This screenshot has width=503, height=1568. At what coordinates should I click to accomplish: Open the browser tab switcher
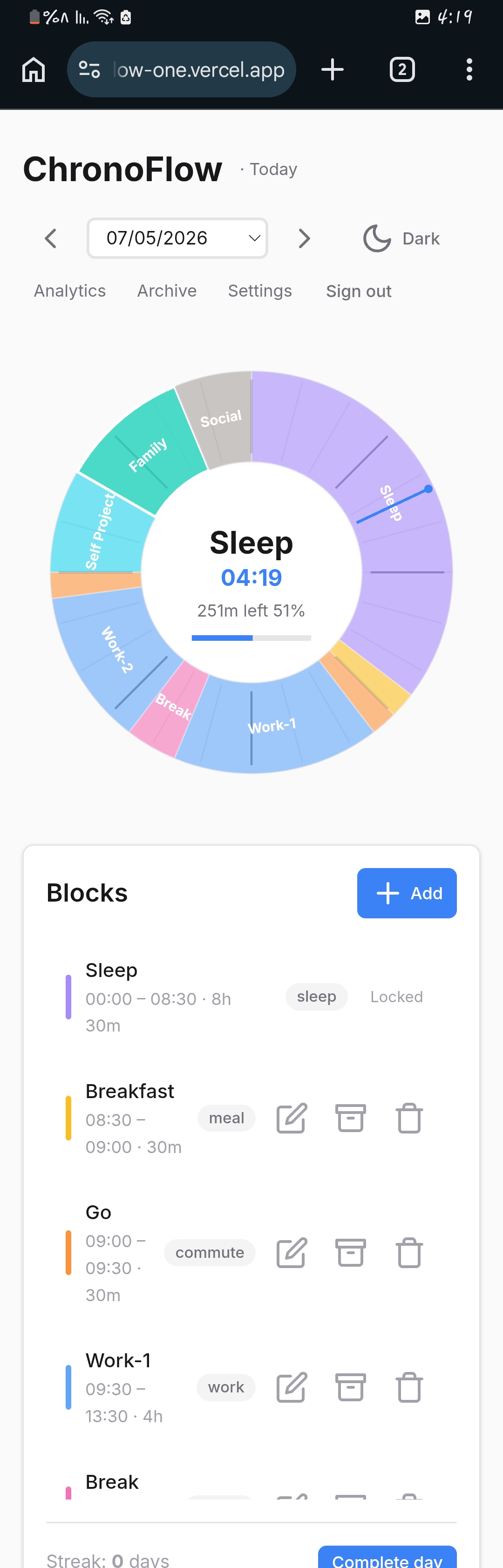pos(402,69)
